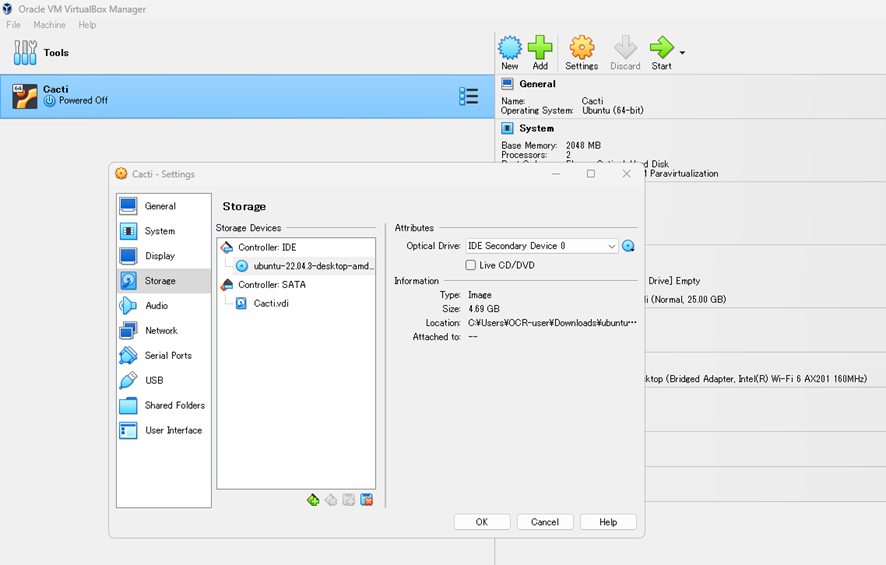Maximize the Cacti - Settings dialog
This screenshot has width=886, height=565.
591,174
